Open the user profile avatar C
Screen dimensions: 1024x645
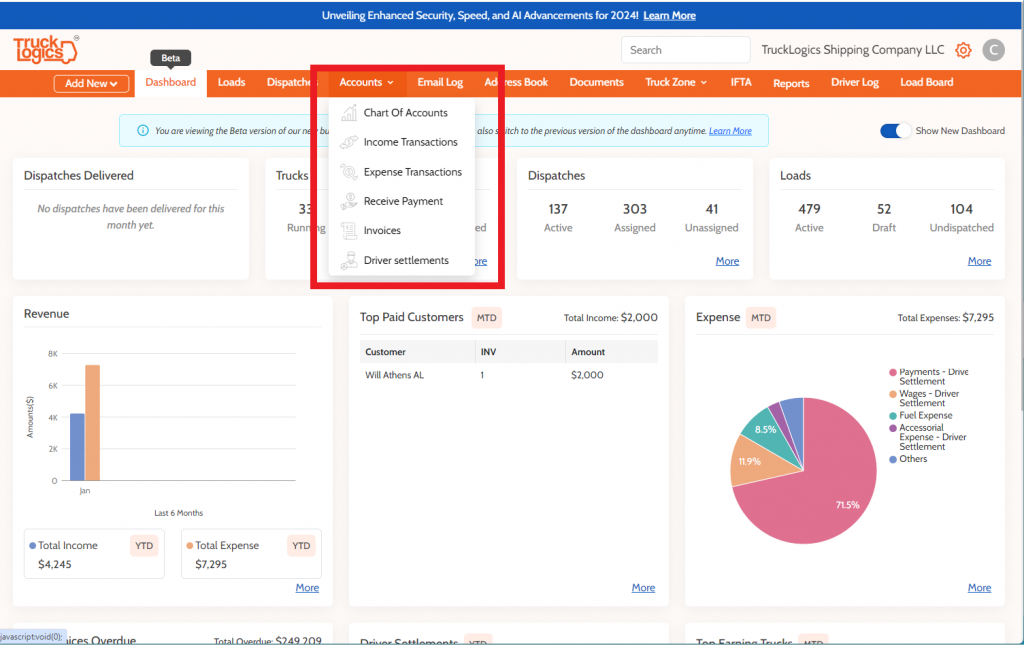(x=993, y=50)
